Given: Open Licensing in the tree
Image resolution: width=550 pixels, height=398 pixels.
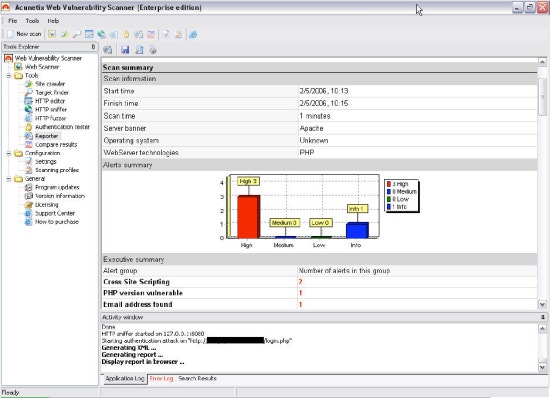Looking at the screenshot, I should coord(47,204).
